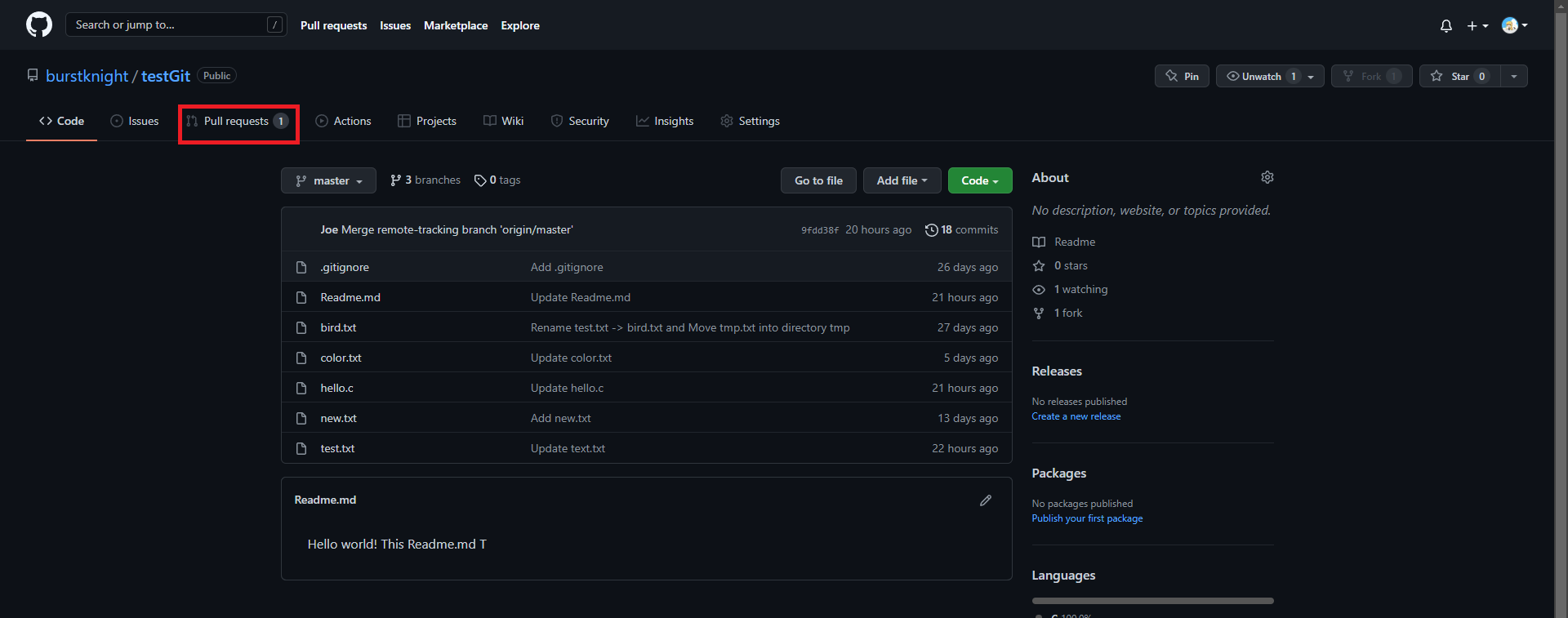Open Pull requests in top navigation
Screen dimensions: 1568x618
click(x=333, y=25)
